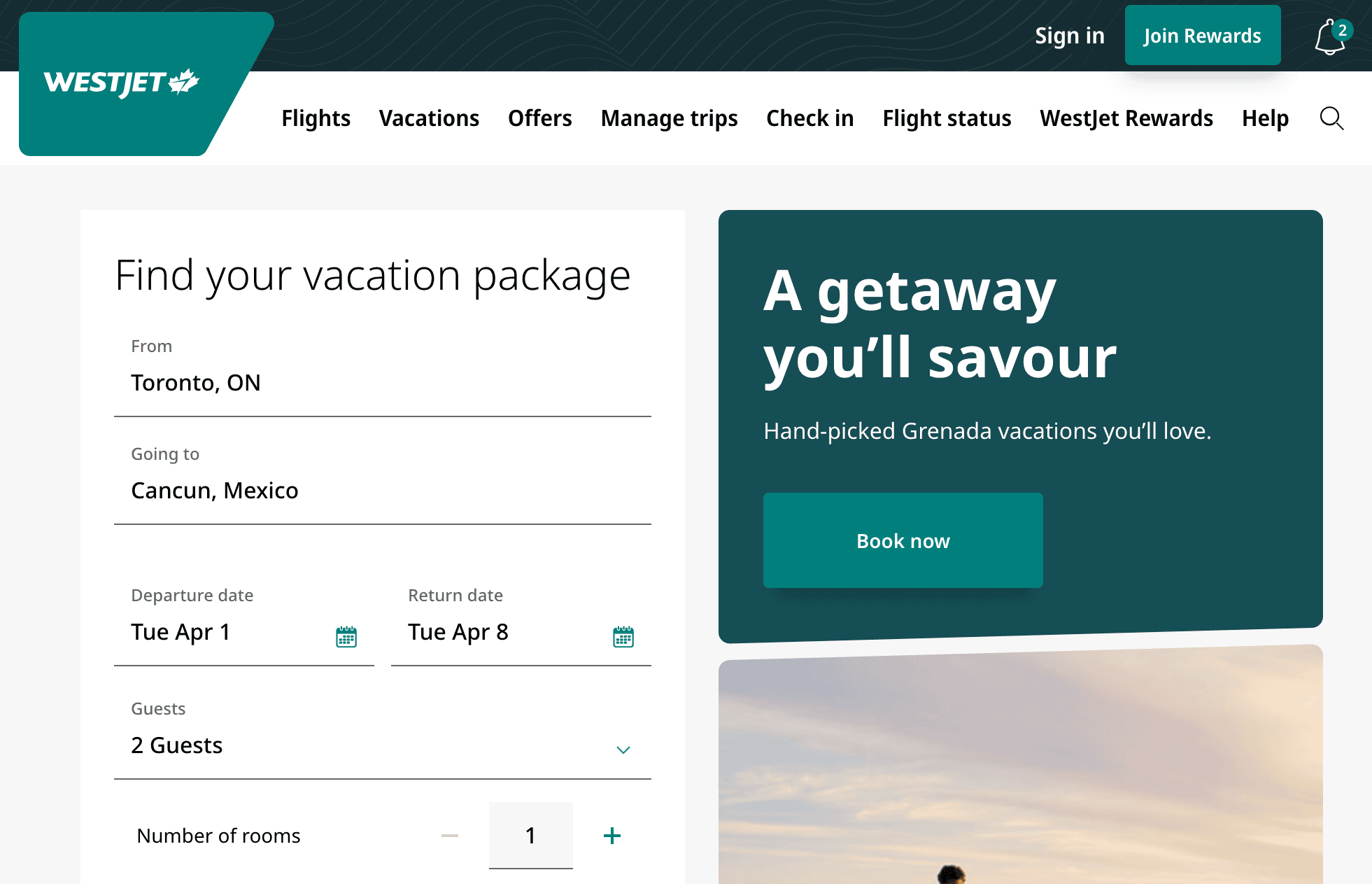Open the Flight status page

pos(946,118)
